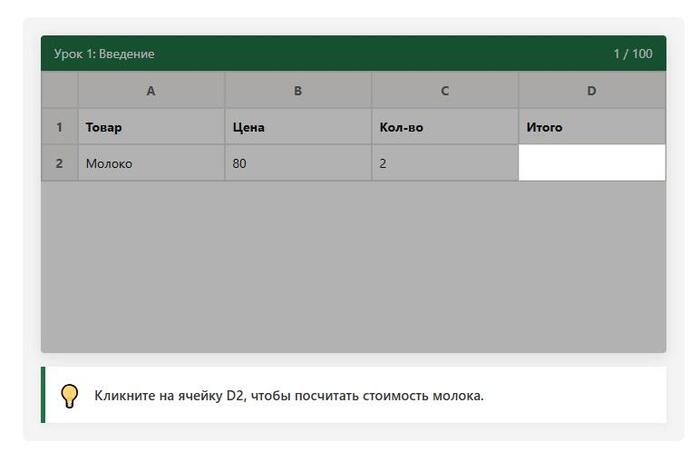Click the hint text about cell D2
700x452 pixels.
pyautogui.click(x=289, y=396)
